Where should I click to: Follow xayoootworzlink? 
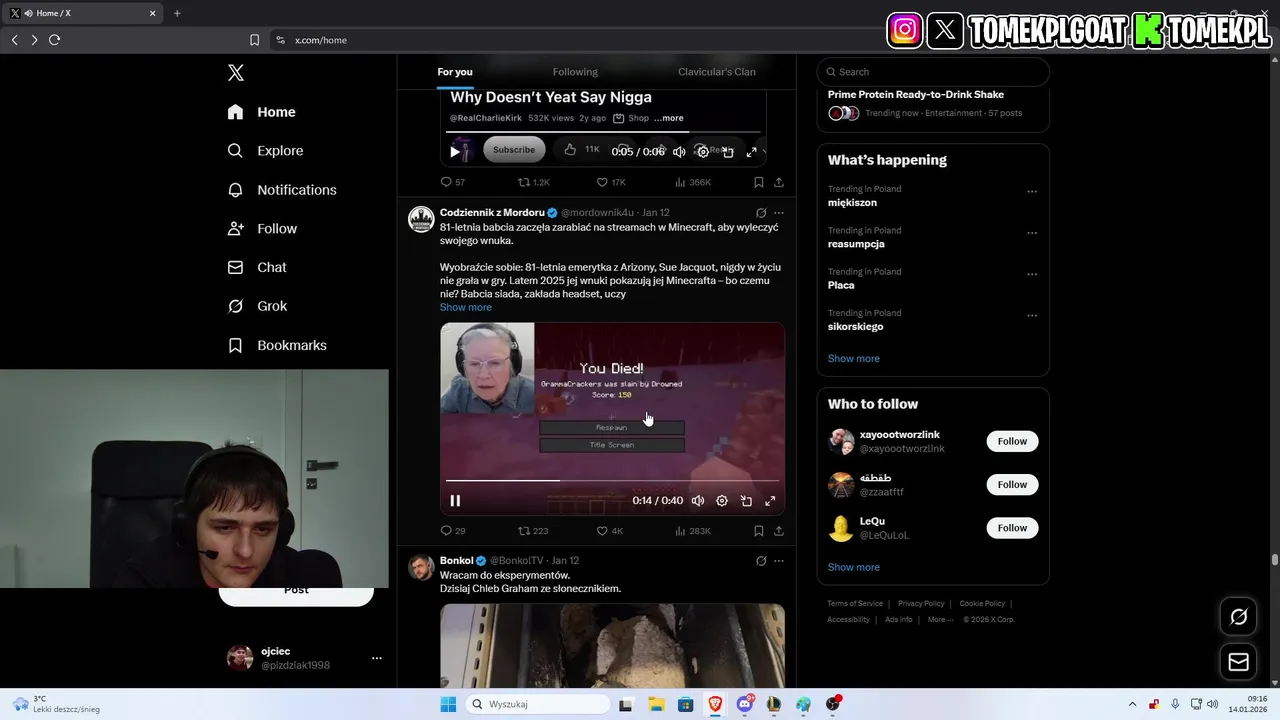(1012, 441)
